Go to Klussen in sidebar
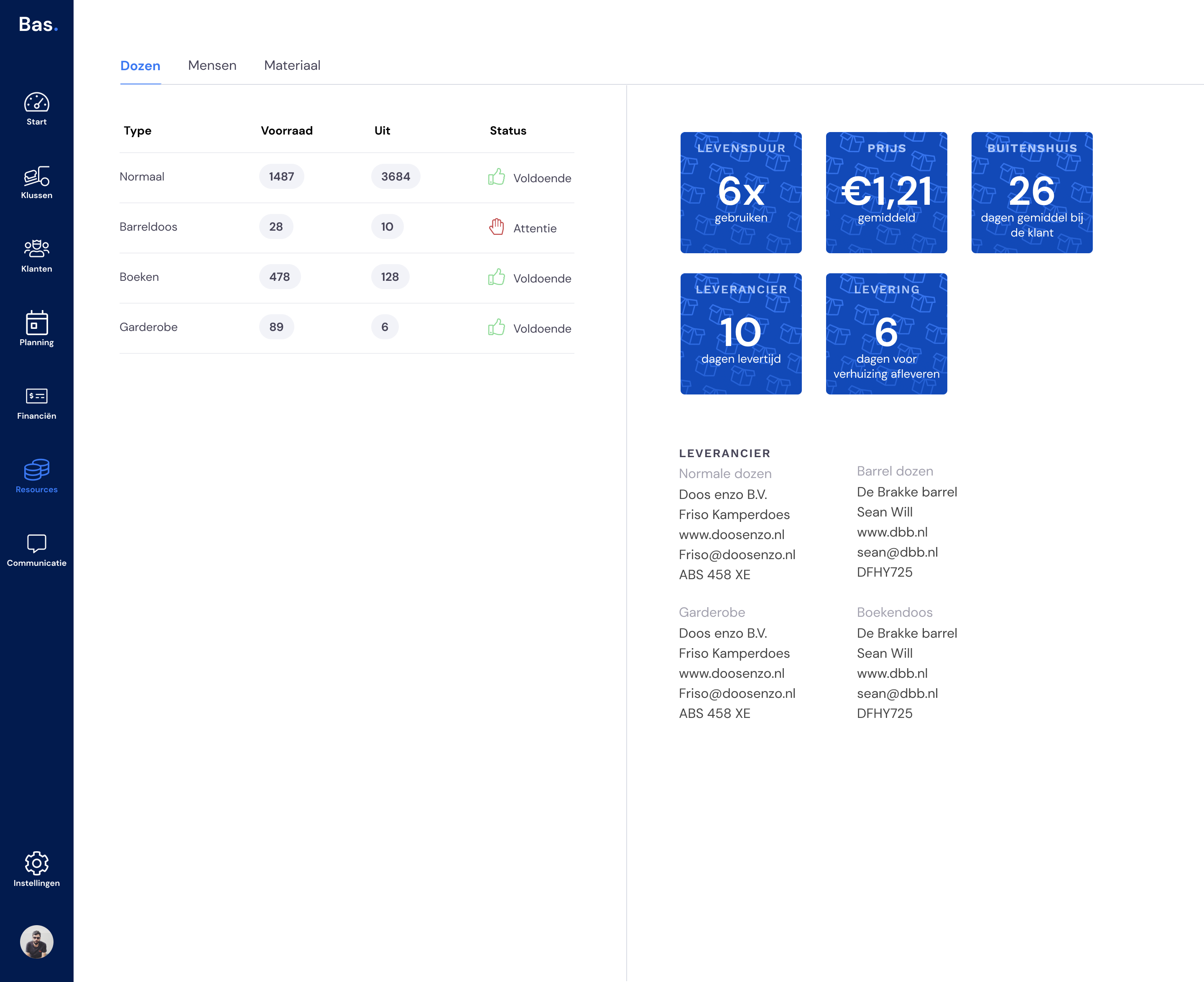 pos(36,176)
